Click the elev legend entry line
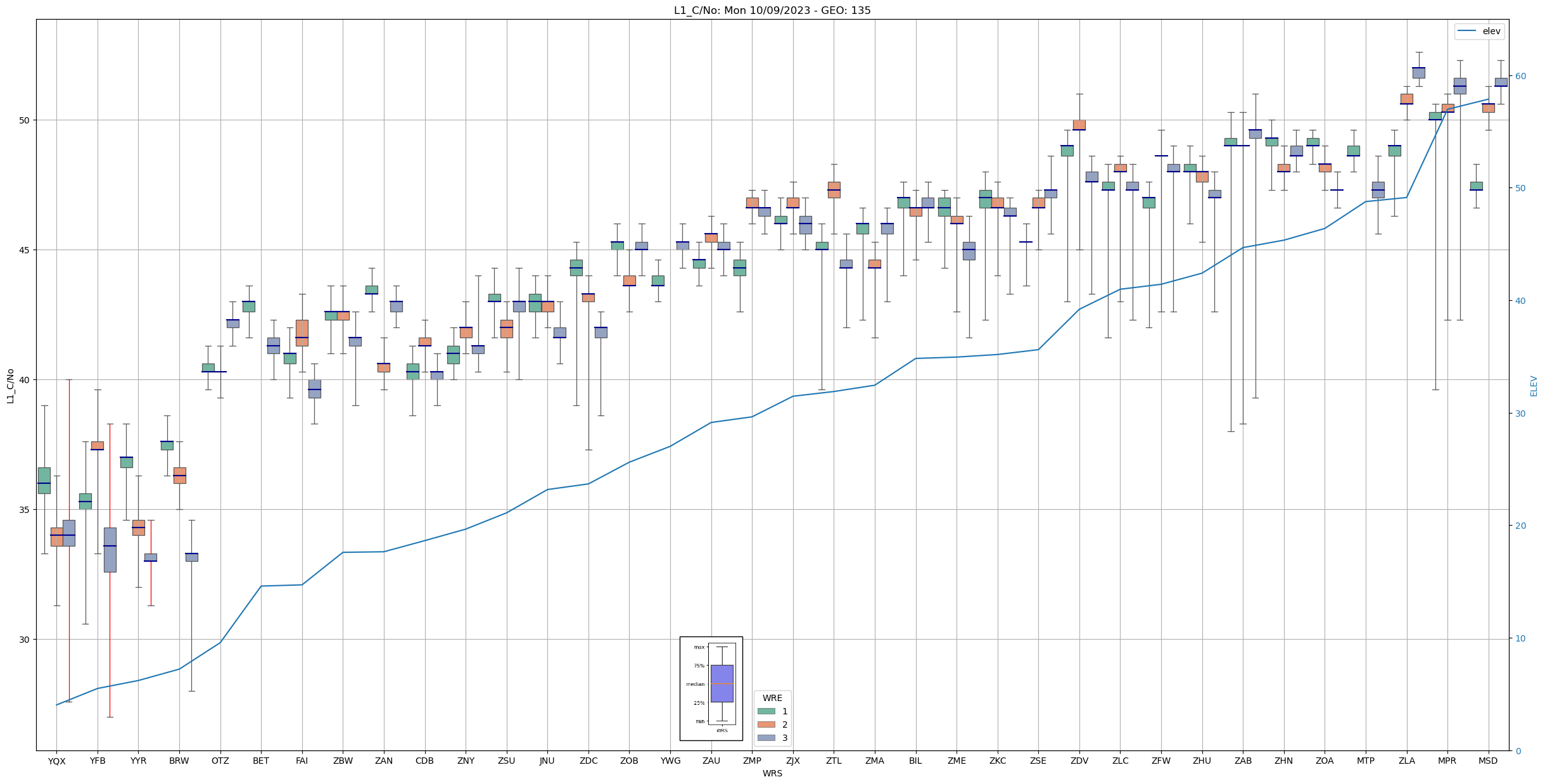The image size is (1545, 784). tap(1467, 31)
